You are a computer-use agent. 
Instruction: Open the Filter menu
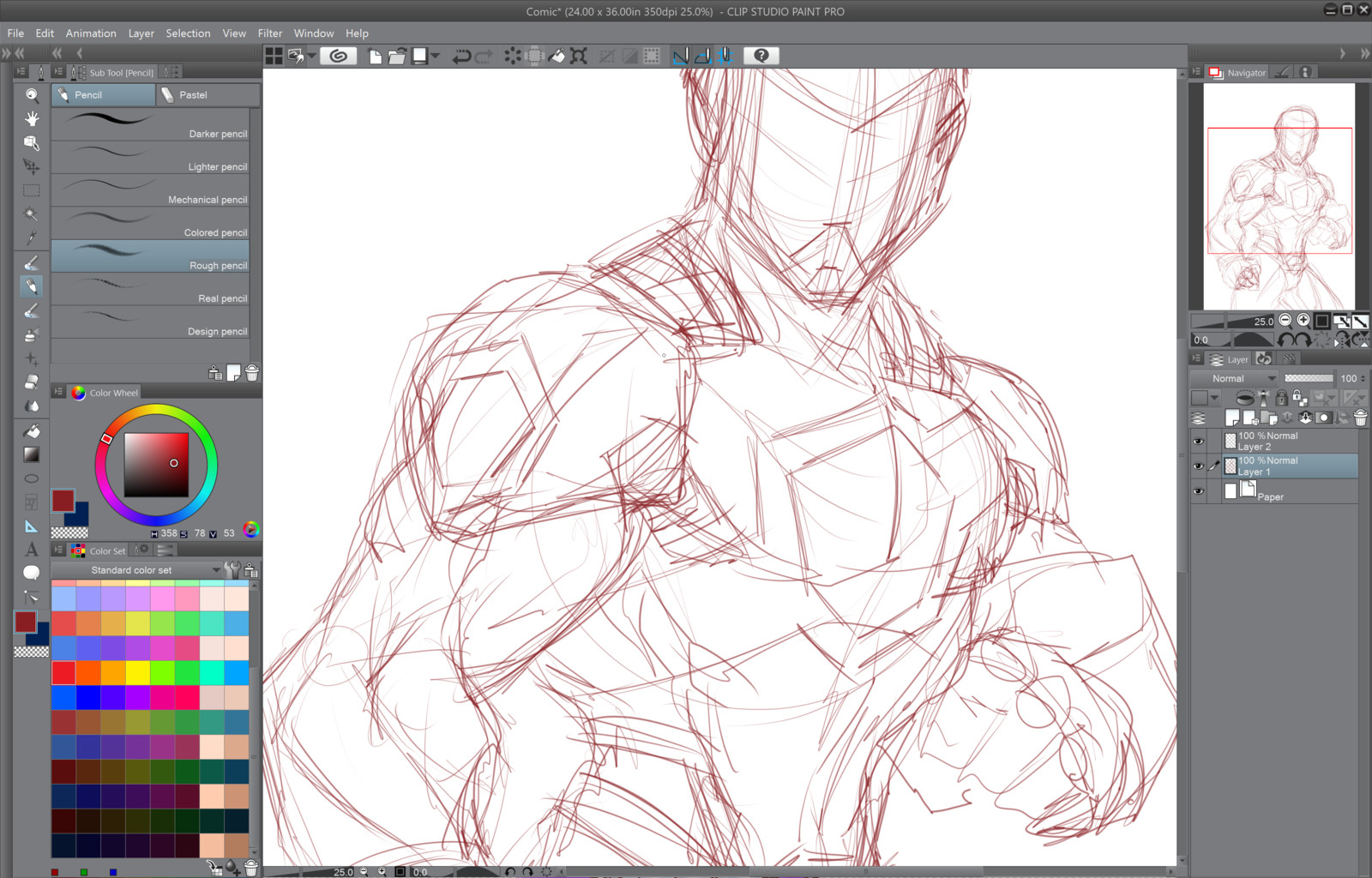tap(270, 33)
